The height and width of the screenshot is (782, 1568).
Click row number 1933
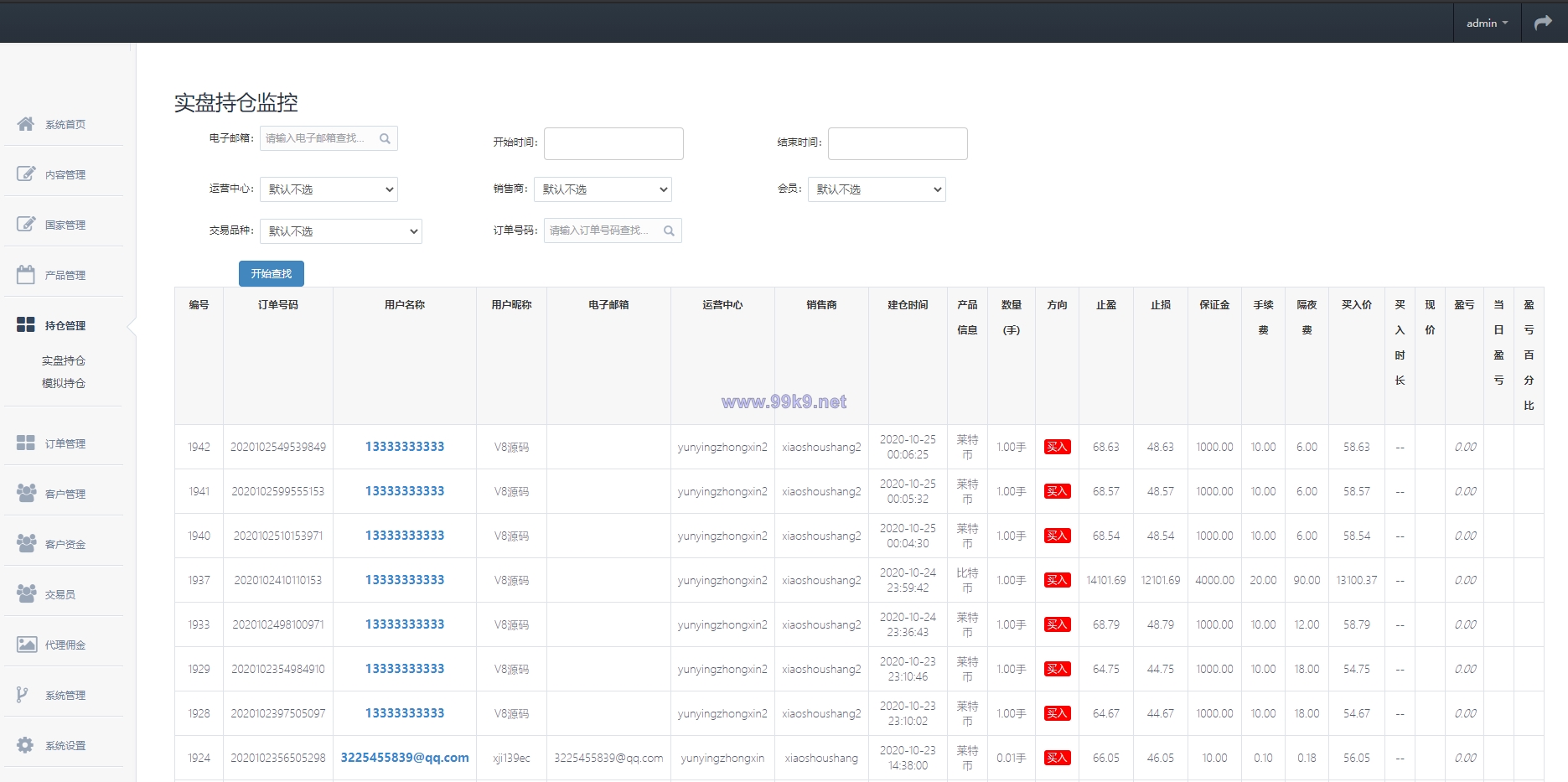point(199,625)
